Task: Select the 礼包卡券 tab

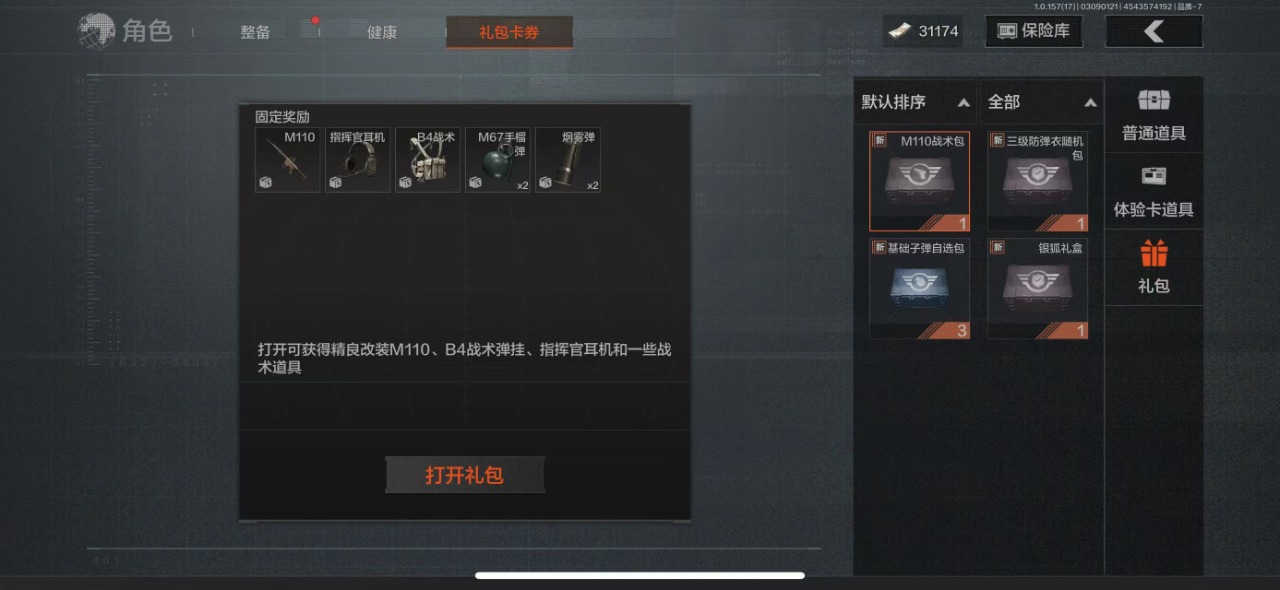Action: 509,32
